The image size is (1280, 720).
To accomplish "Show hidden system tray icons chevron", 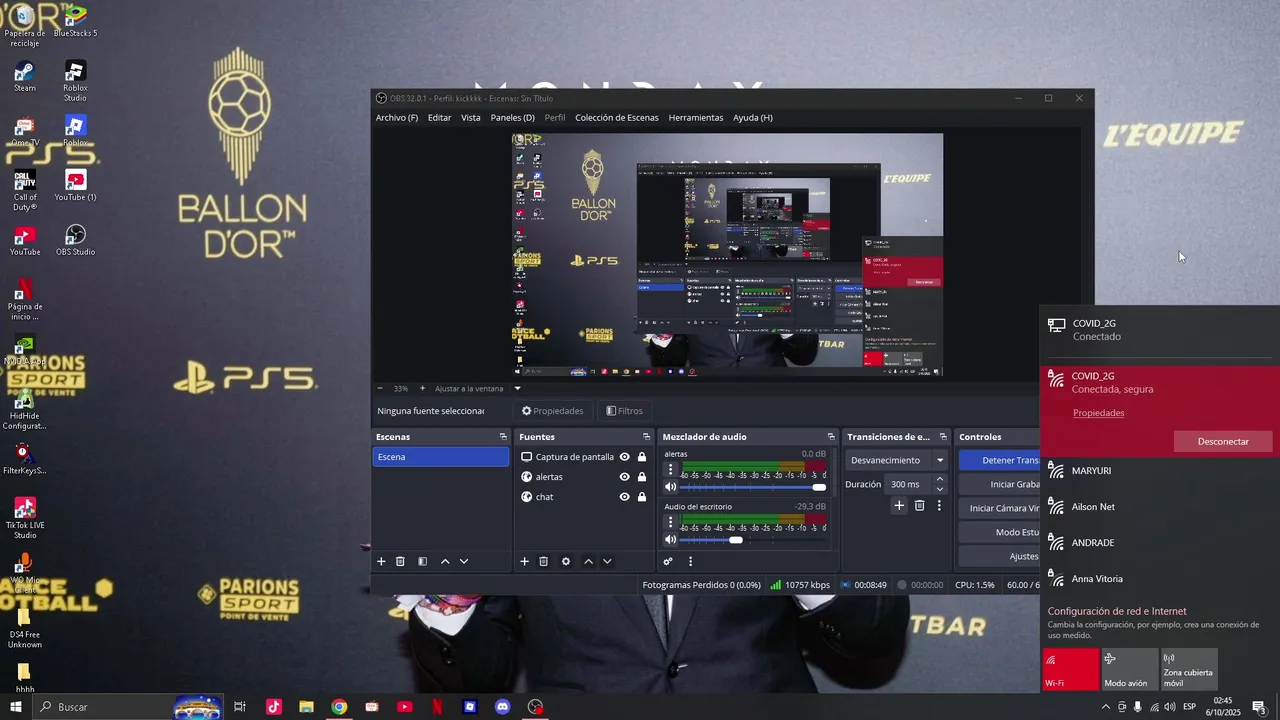I will pos(1105,707).
